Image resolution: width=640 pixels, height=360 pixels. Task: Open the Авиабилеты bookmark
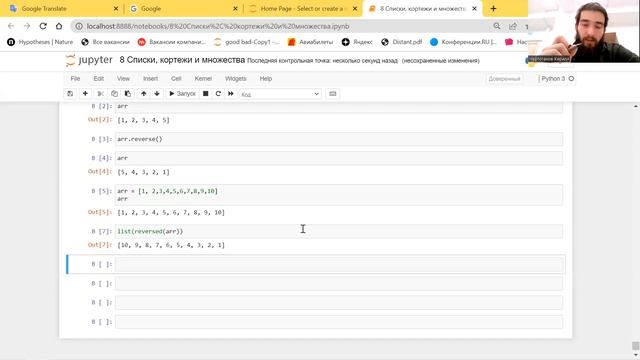pos(311,42)
